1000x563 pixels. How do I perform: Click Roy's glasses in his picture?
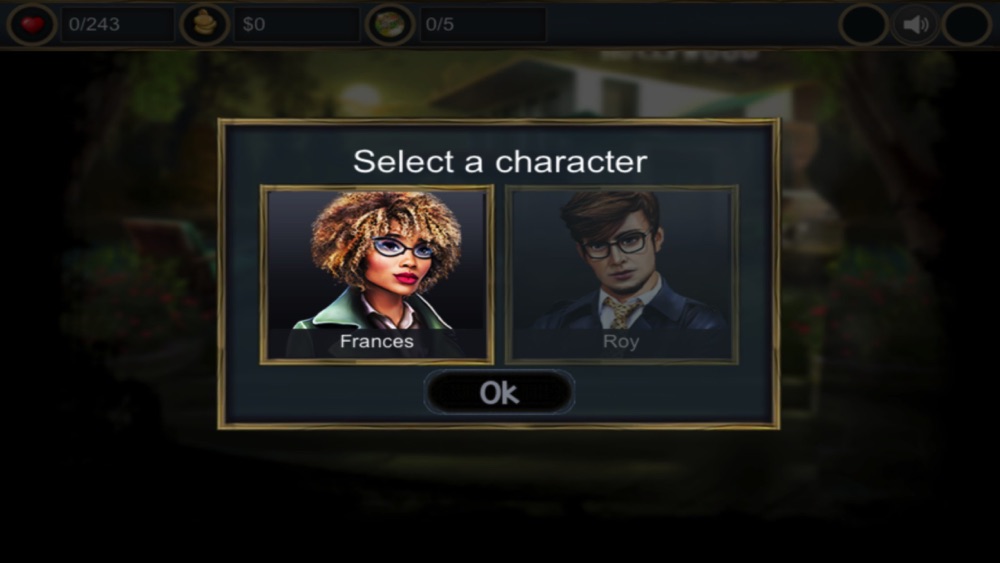[x=614, y=245]
